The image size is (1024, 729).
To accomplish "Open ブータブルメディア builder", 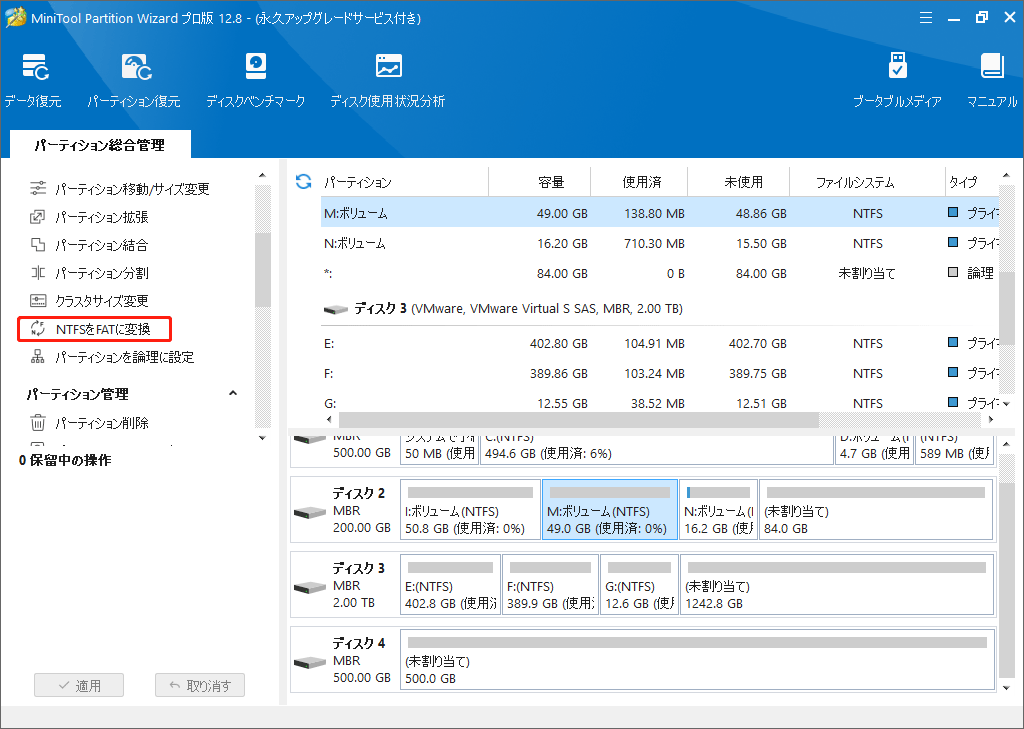I will click(897, 80).
